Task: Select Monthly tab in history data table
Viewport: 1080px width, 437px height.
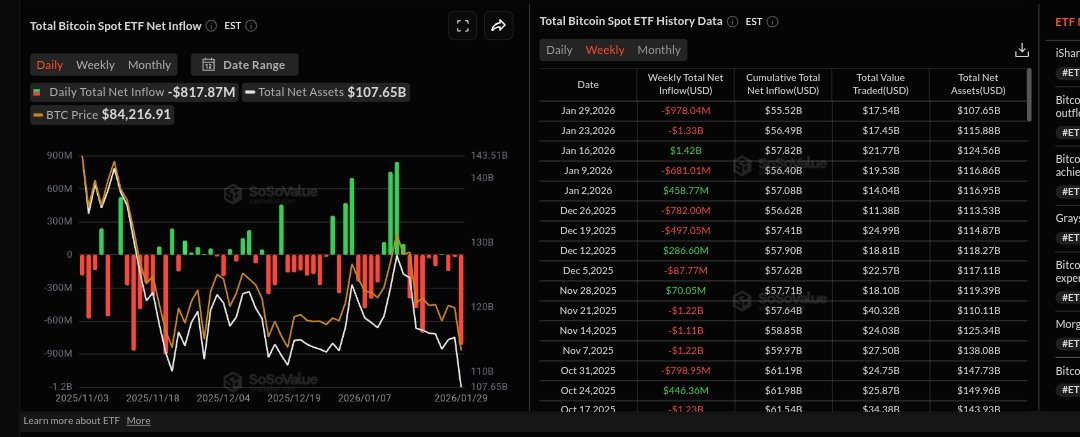Action: click(659, 50)
